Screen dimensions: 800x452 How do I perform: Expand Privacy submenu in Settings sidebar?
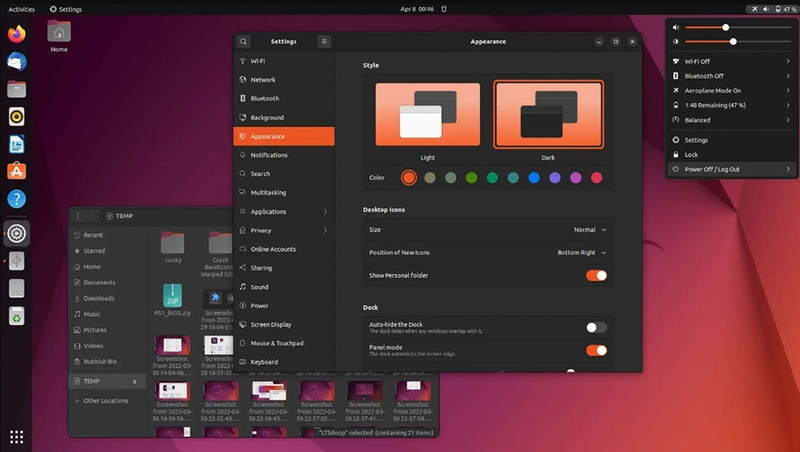click(325, 231)
